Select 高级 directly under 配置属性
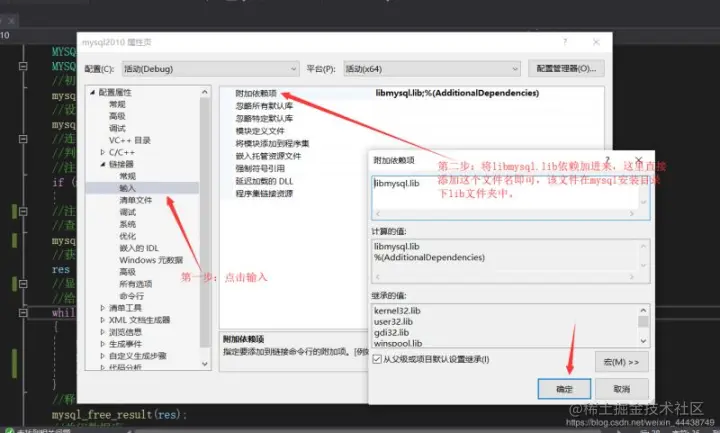Screen dimensions: 720x433 pyautogui.click(x=117, y=116)
